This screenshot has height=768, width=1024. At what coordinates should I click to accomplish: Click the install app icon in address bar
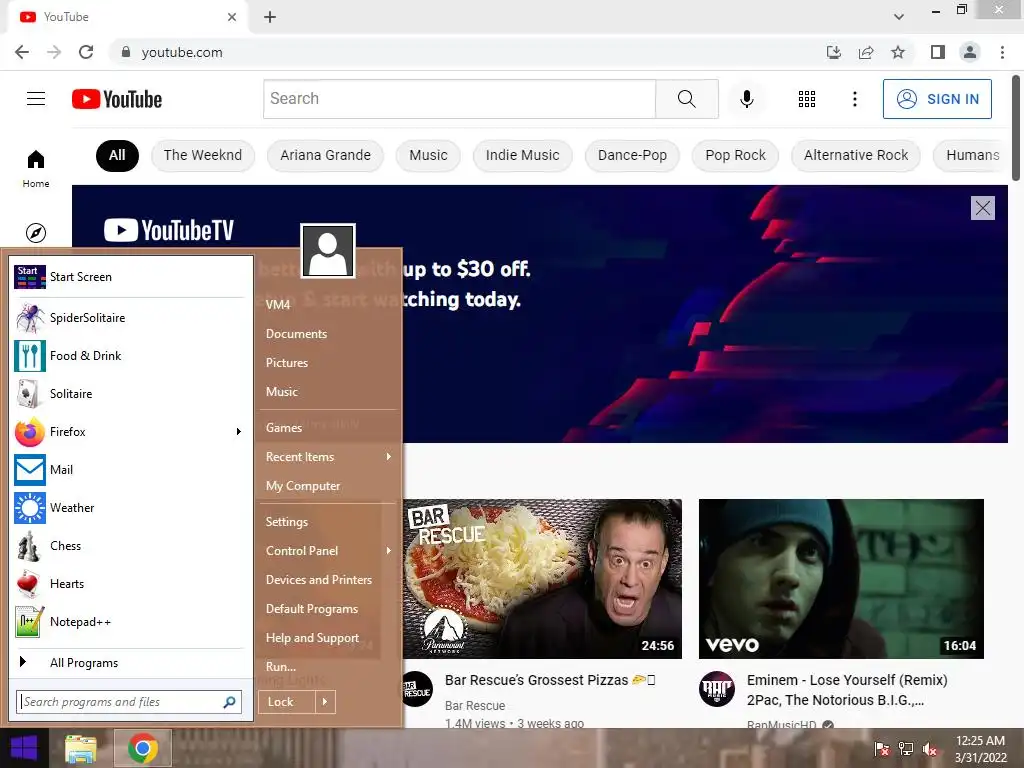pos(833,52)
